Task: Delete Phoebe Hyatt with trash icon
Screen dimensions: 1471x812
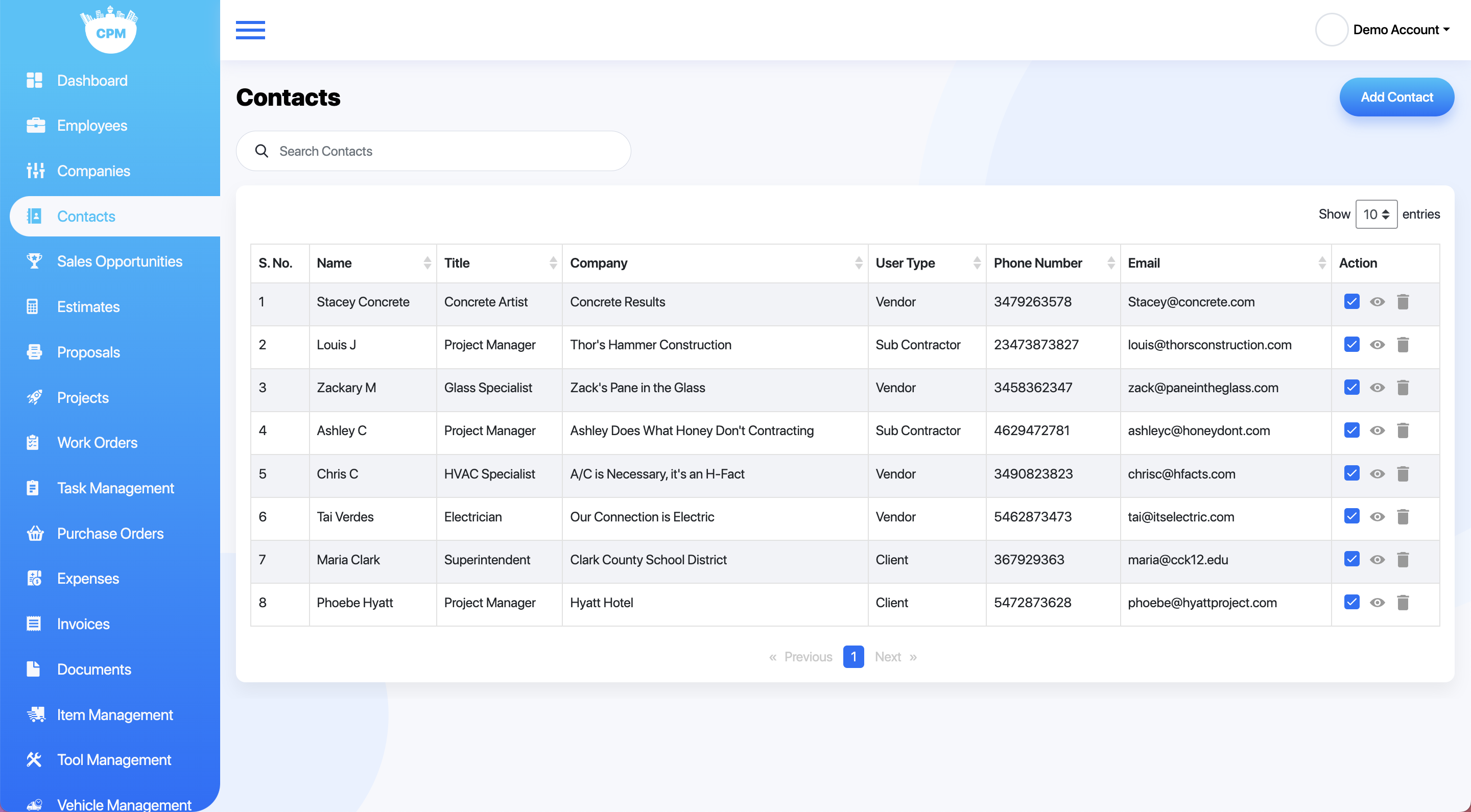Action: point(1403,603)
